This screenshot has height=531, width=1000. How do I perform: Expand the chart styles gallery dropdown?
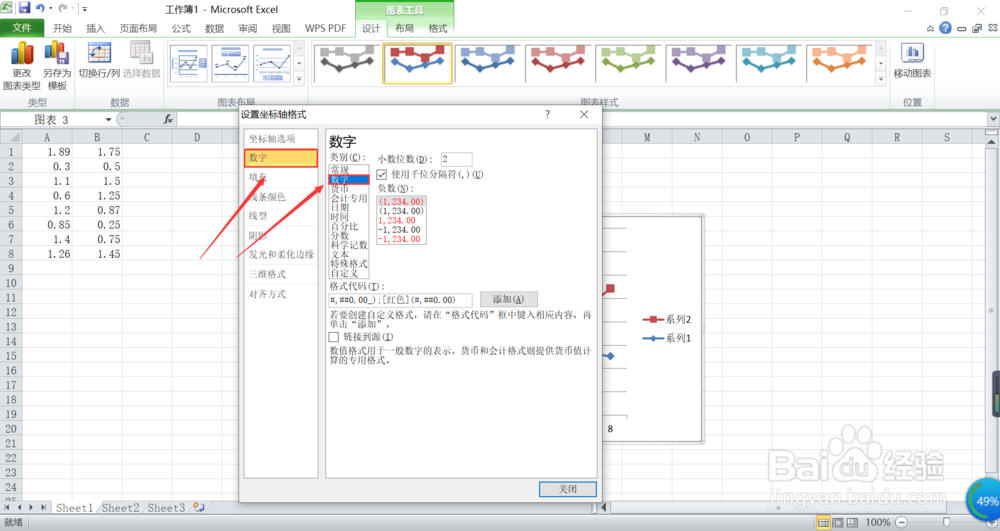point(881,79)
